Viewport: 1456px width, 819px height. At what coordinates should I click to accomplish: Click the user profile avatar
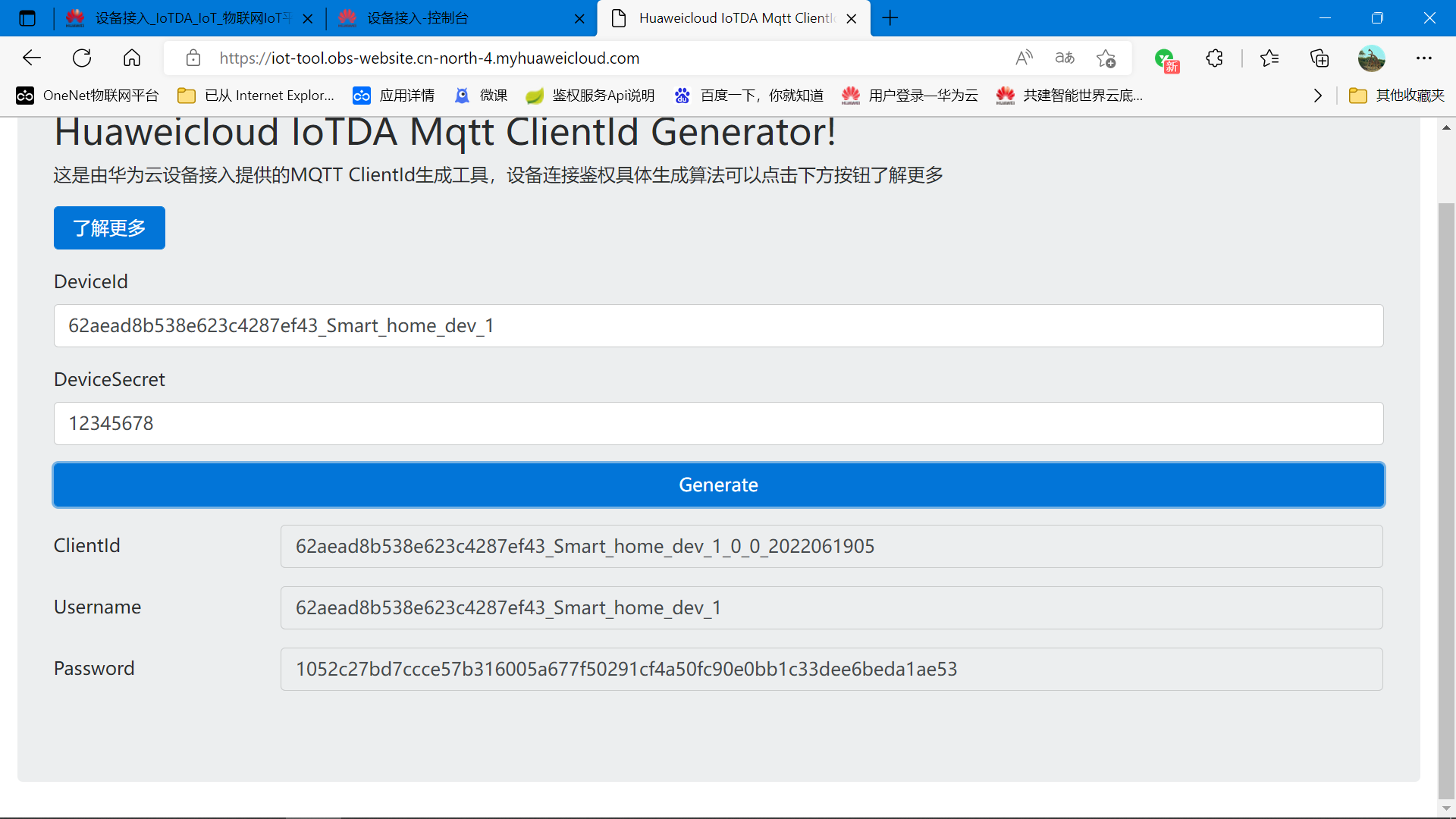click(x=1371, y=58)
